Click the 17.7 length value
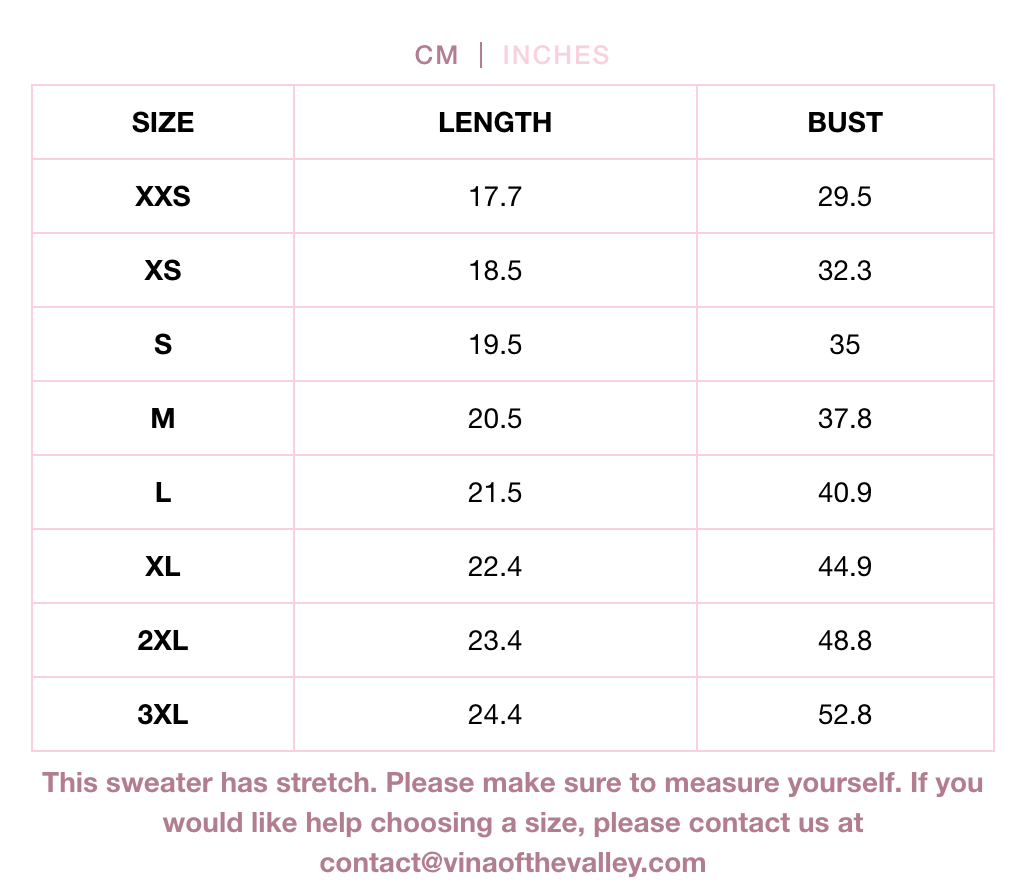This screenshot has height=890, width=1028. pyautogui.click(x=495, y=197)
